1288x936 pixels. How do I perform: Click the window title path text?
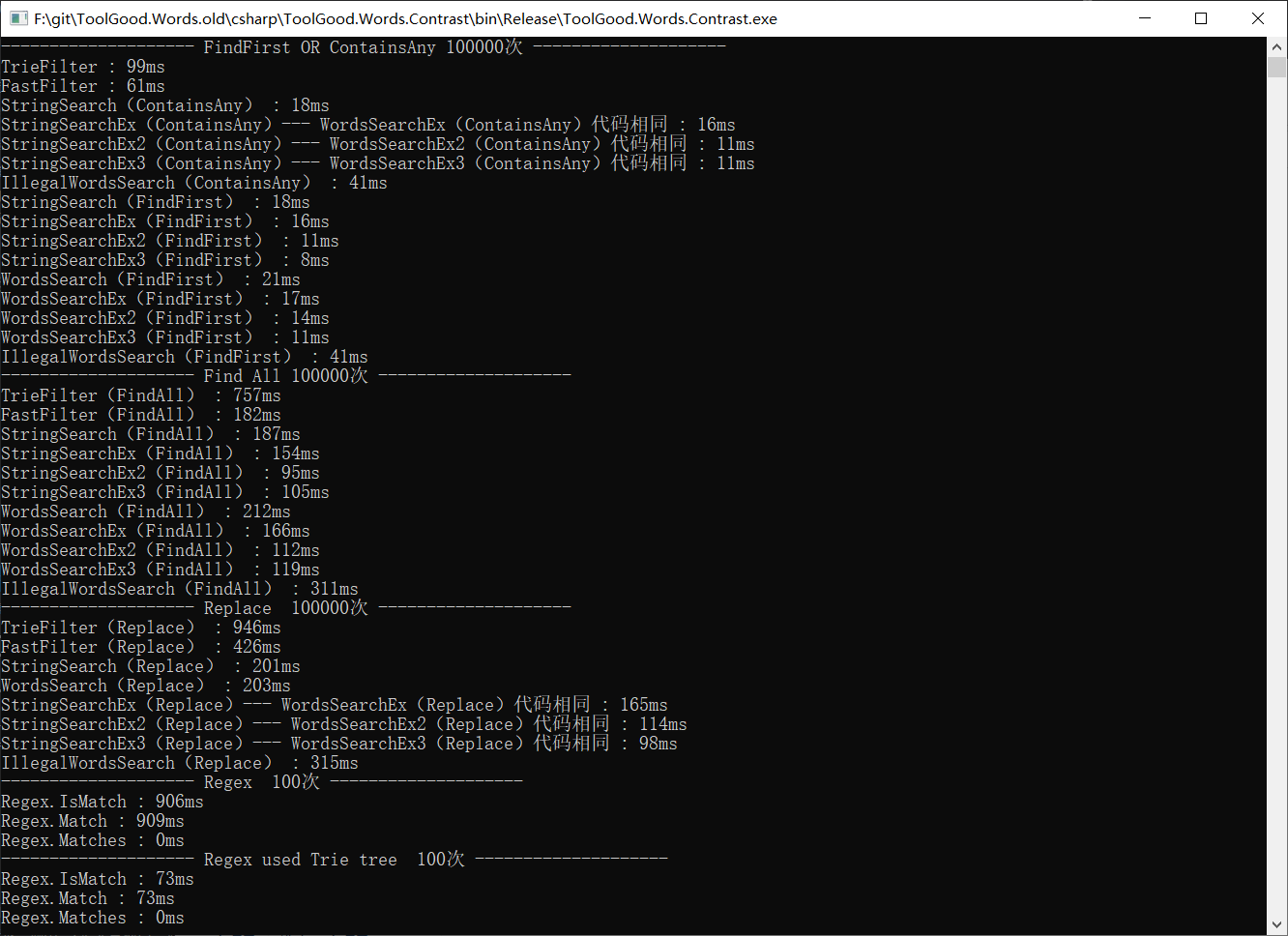pyautogui.click(x=405, y=18)
